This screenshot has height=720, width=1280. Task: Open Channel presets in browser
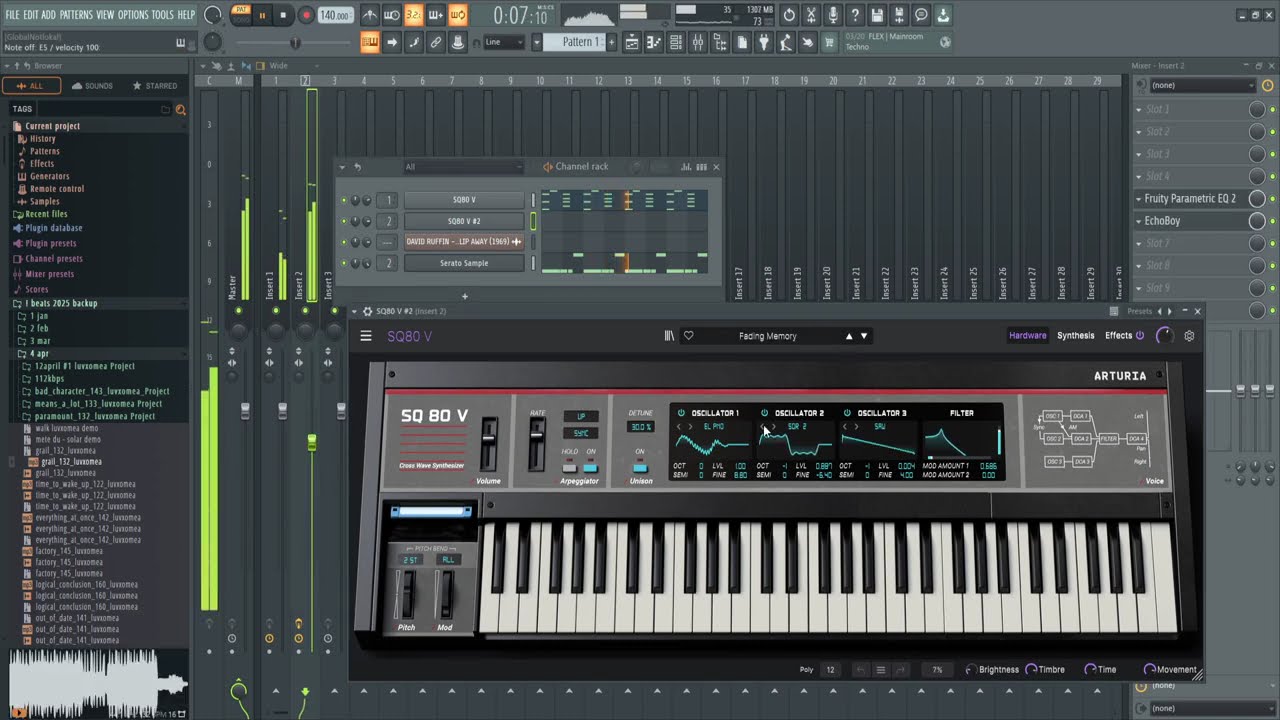[54, 259]
